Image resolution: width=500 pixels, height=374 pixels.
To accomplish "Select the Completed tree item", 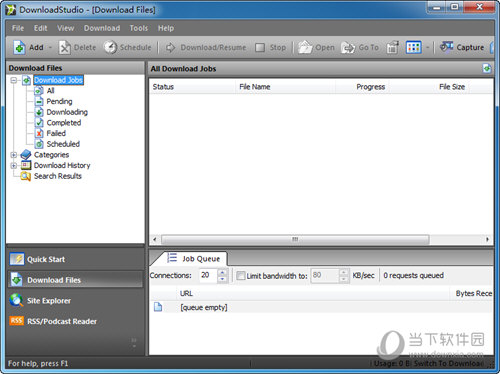I will tap(64, 123).
